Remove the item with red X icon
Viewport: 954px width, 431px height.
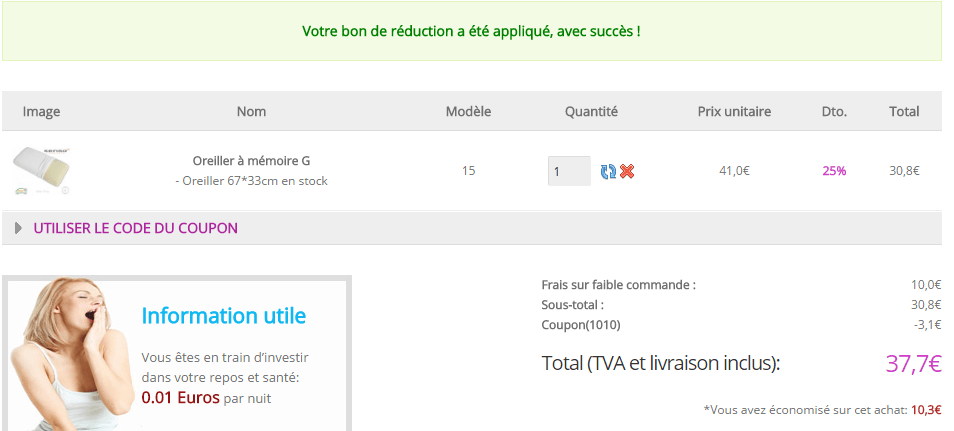pyautogui.click(x=627, y=171)
